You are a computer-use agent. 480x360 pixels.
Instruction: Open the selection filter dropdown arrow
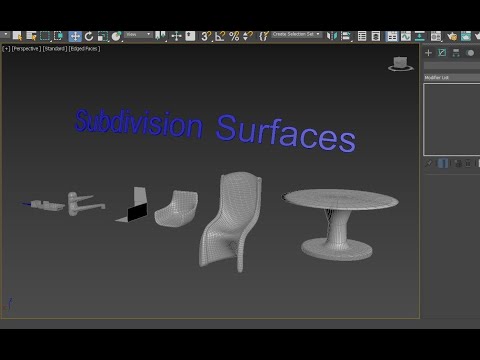tap(6, 34)
